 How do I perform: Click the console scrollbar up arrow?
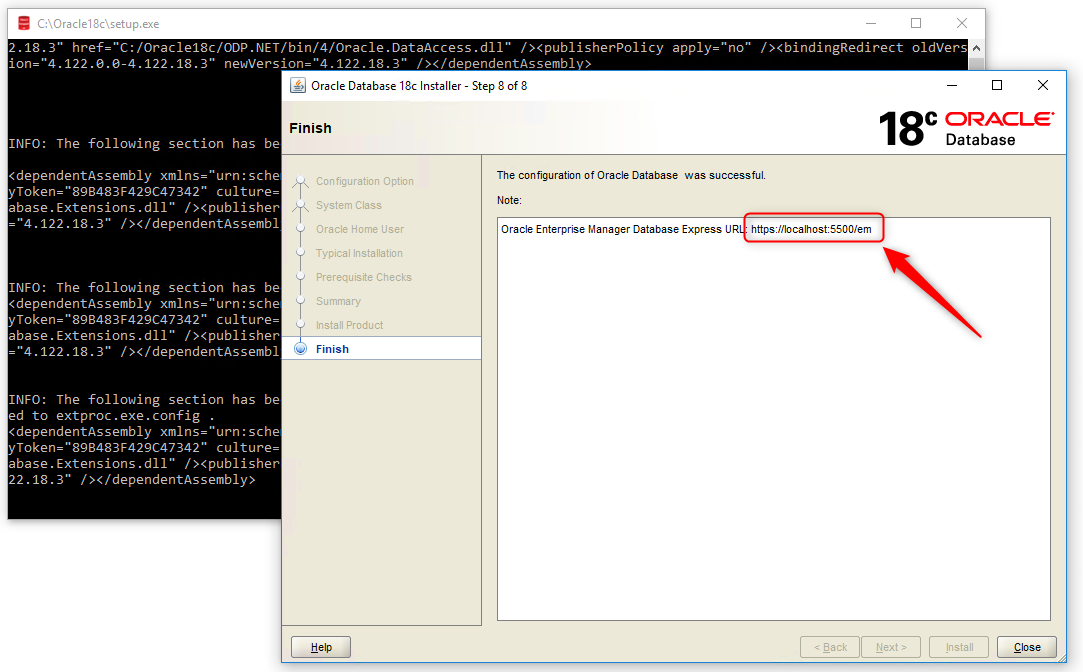976,48
